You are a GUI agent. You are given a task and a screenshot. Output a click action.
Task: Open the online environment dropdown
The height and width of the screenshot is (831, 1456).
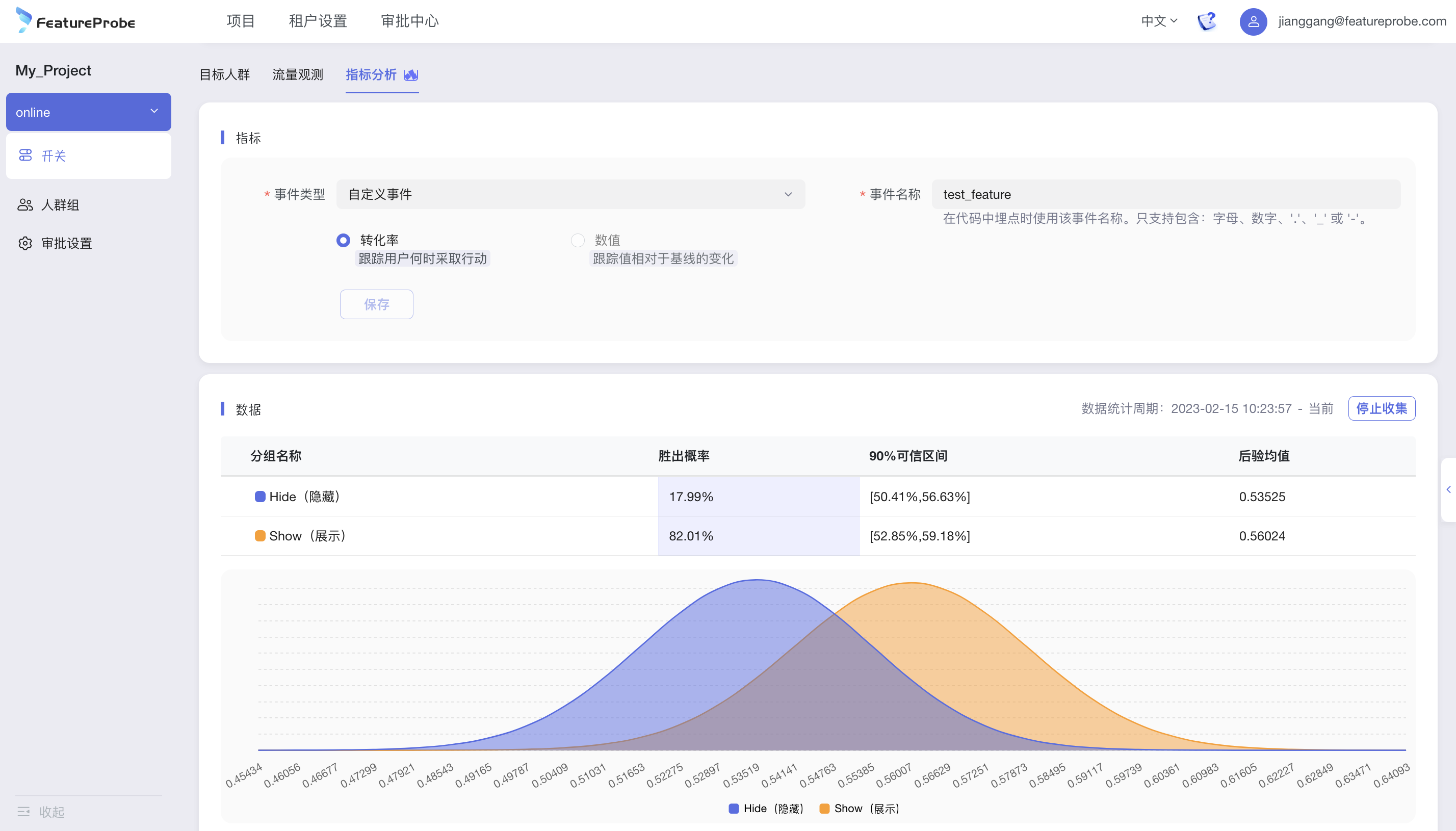pyautogui.click(x=88, y=112)
